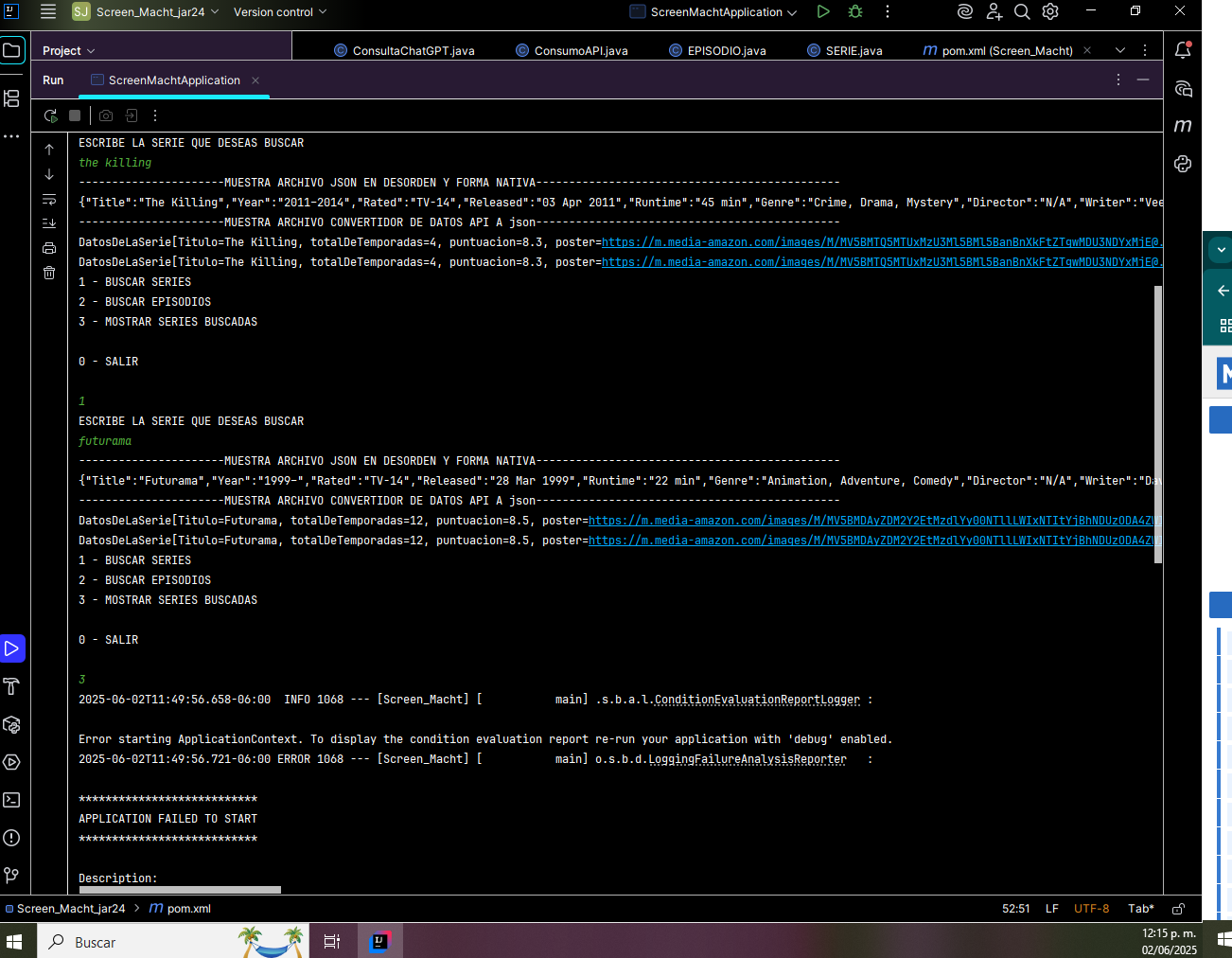
Task: Open the Problems tool window
Action: [x=11, y=838]
